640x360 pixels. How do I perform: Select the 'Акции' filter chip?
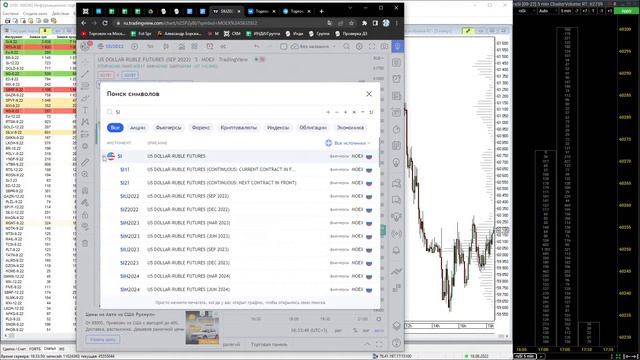pos(138,128)
